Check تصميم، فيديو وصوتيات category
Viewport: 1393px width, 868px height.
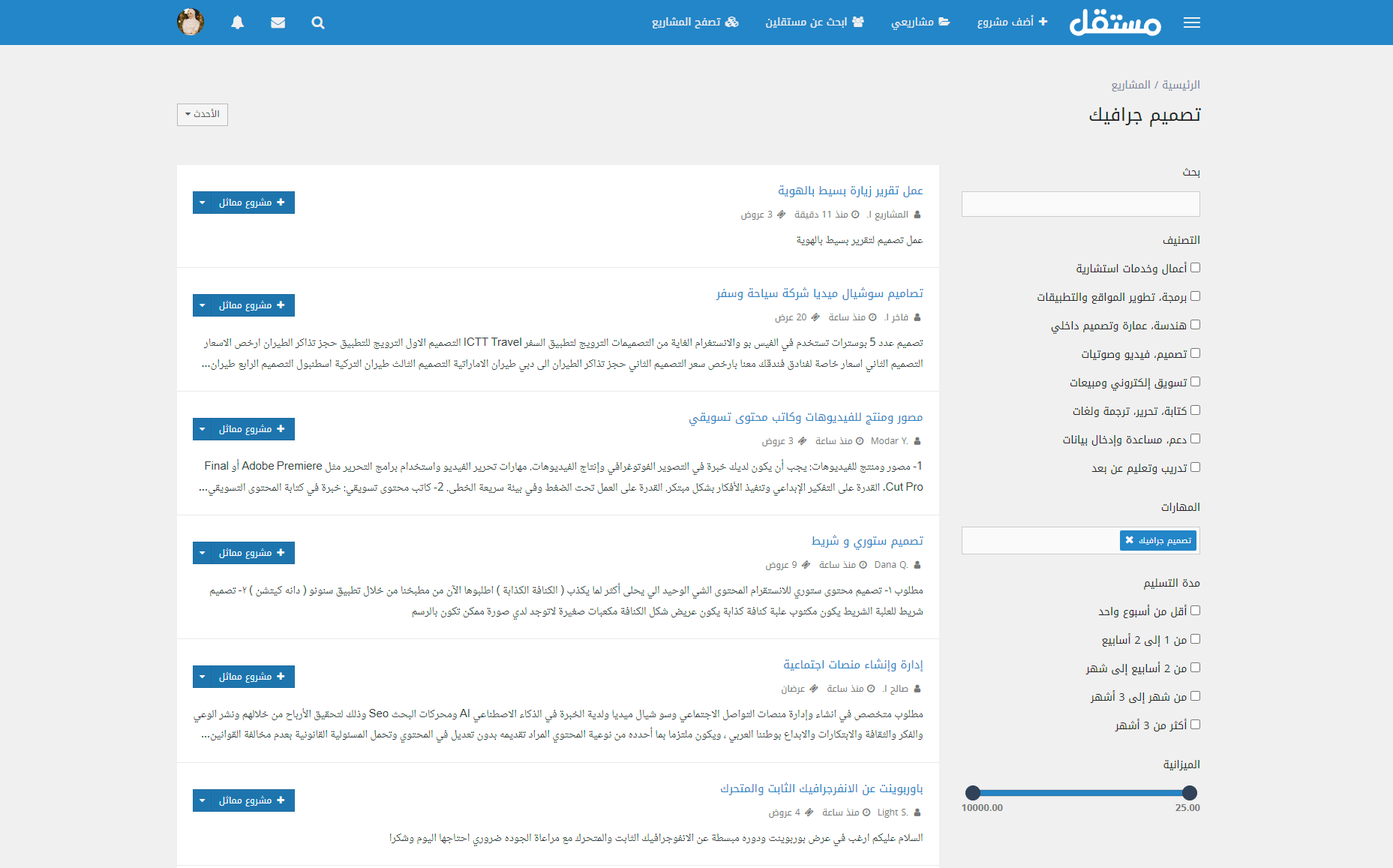click(x=1195, y=353)
